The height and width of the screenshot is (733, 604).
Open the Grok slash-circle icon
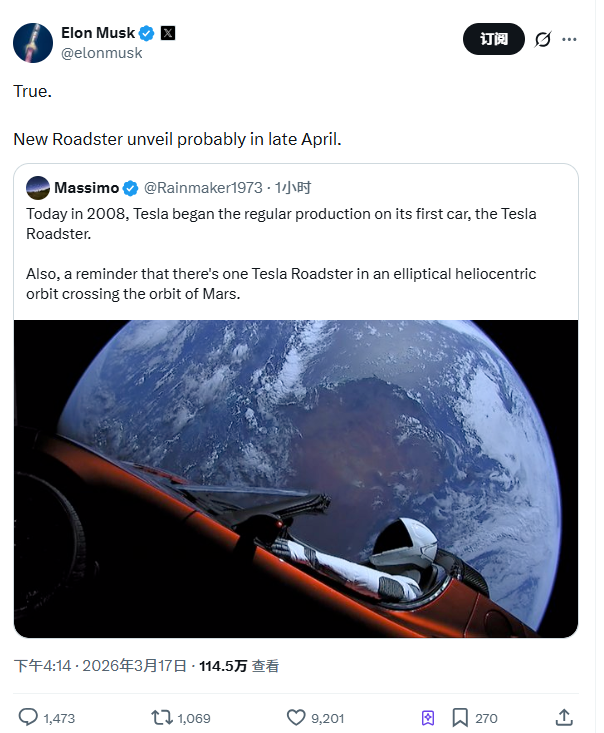tap(543, 39)
